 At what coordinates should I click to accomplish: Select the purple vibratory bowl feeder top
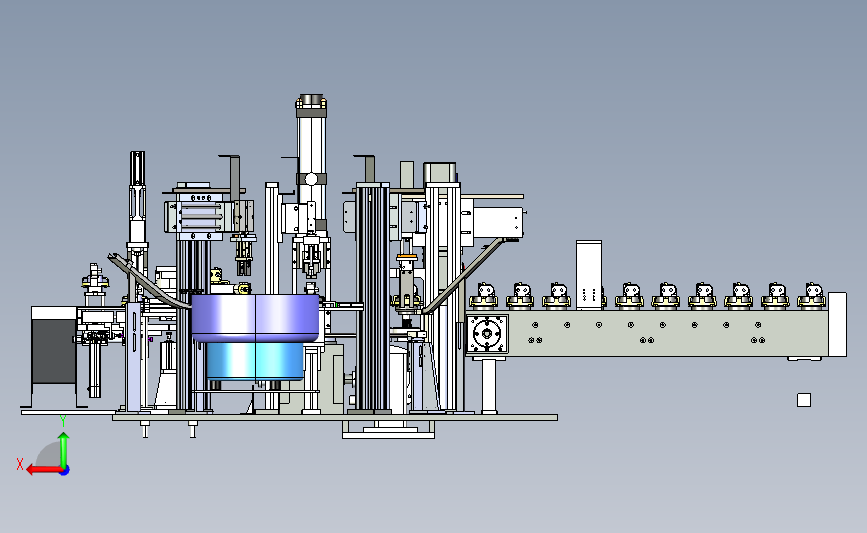coord(255,317)
